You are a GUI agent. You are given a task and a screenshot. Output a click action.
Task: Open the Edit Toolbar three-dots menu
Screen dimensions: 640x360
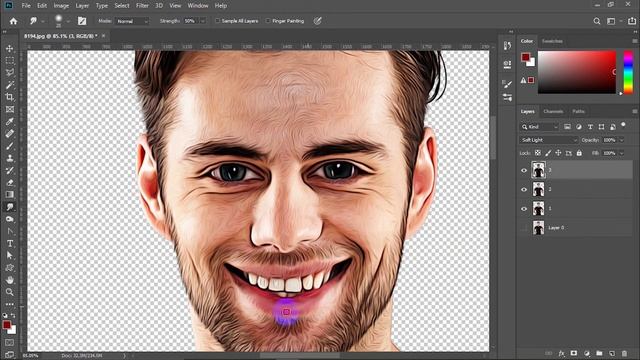point(10,304)
